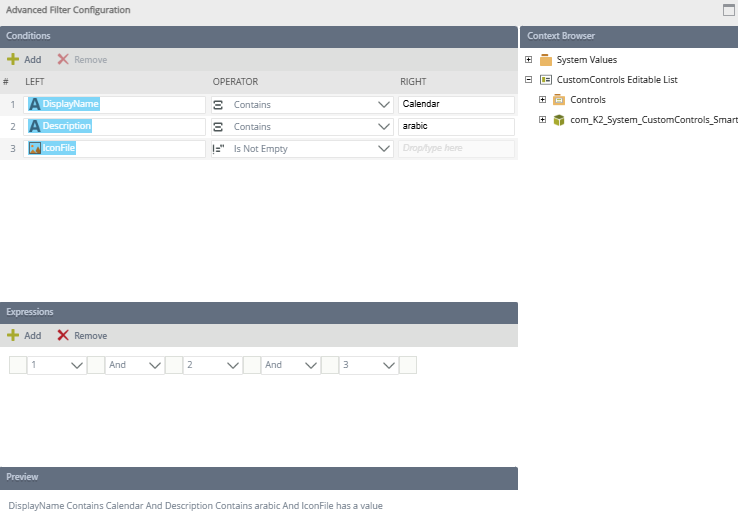Select CustomControls Editable List tree item
The height and width of the screenshot is (529, 738).
click(x=617, y=80)
